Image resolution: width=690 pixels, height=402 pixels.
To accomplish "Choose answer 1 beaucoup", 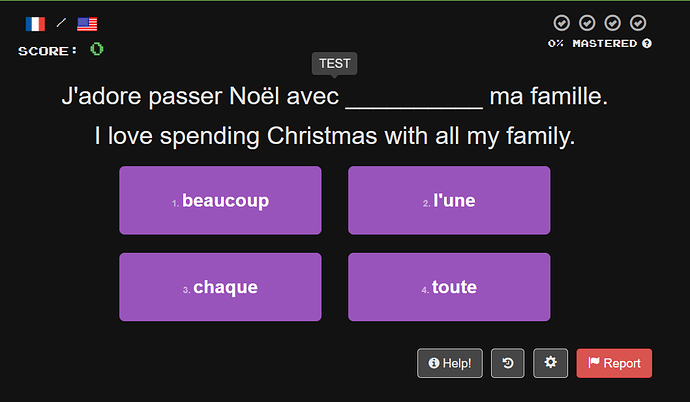I will 220,200.
